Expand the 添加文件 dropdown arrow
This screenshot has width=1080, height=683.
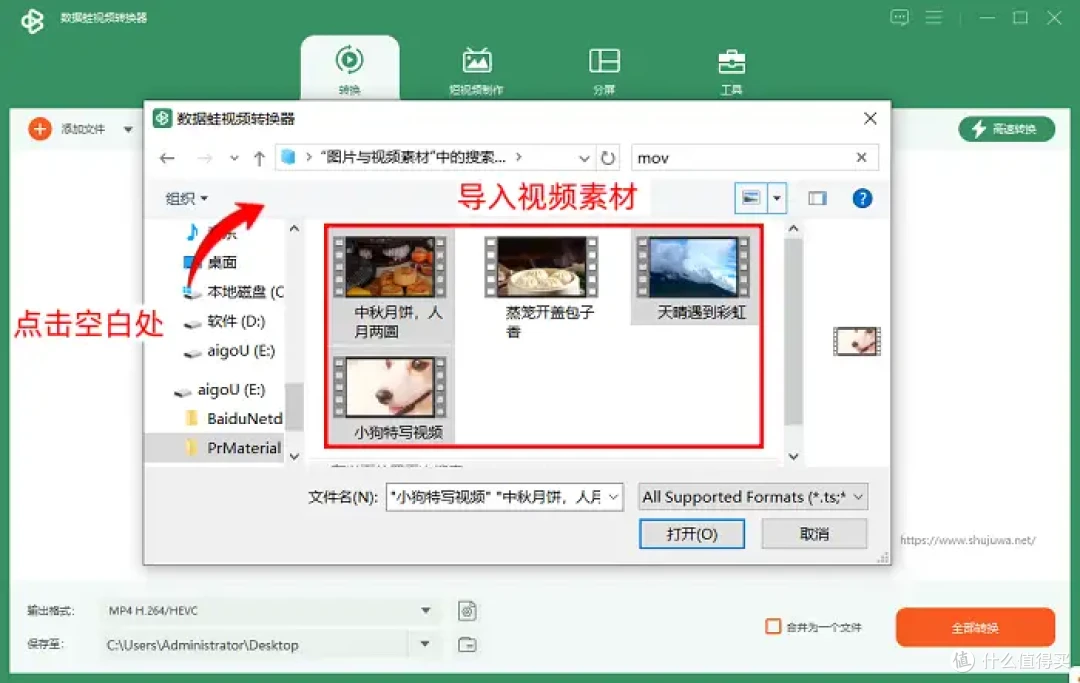(x=128, y=129)
